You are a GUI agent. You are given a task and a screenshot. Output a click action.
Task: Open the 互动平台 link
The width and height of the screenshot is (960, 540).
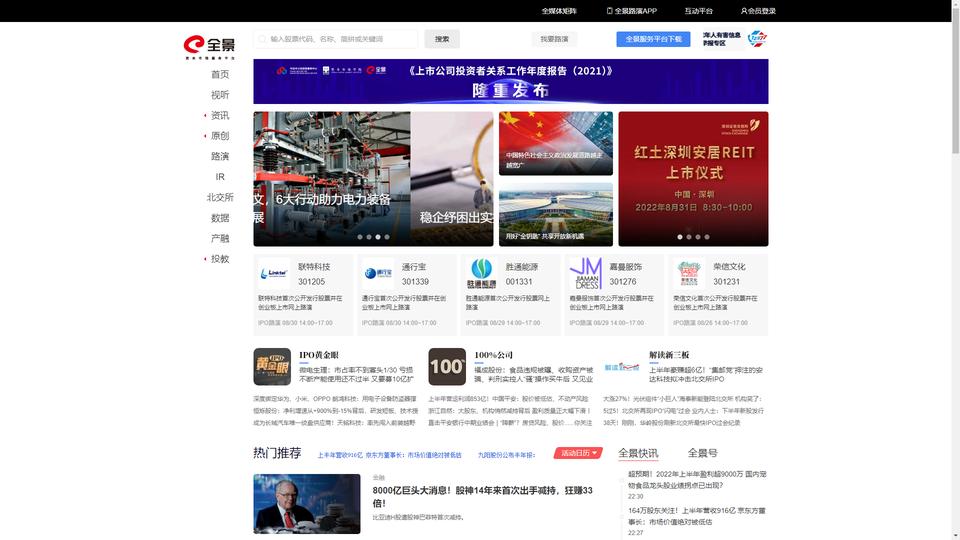(699, 11)
